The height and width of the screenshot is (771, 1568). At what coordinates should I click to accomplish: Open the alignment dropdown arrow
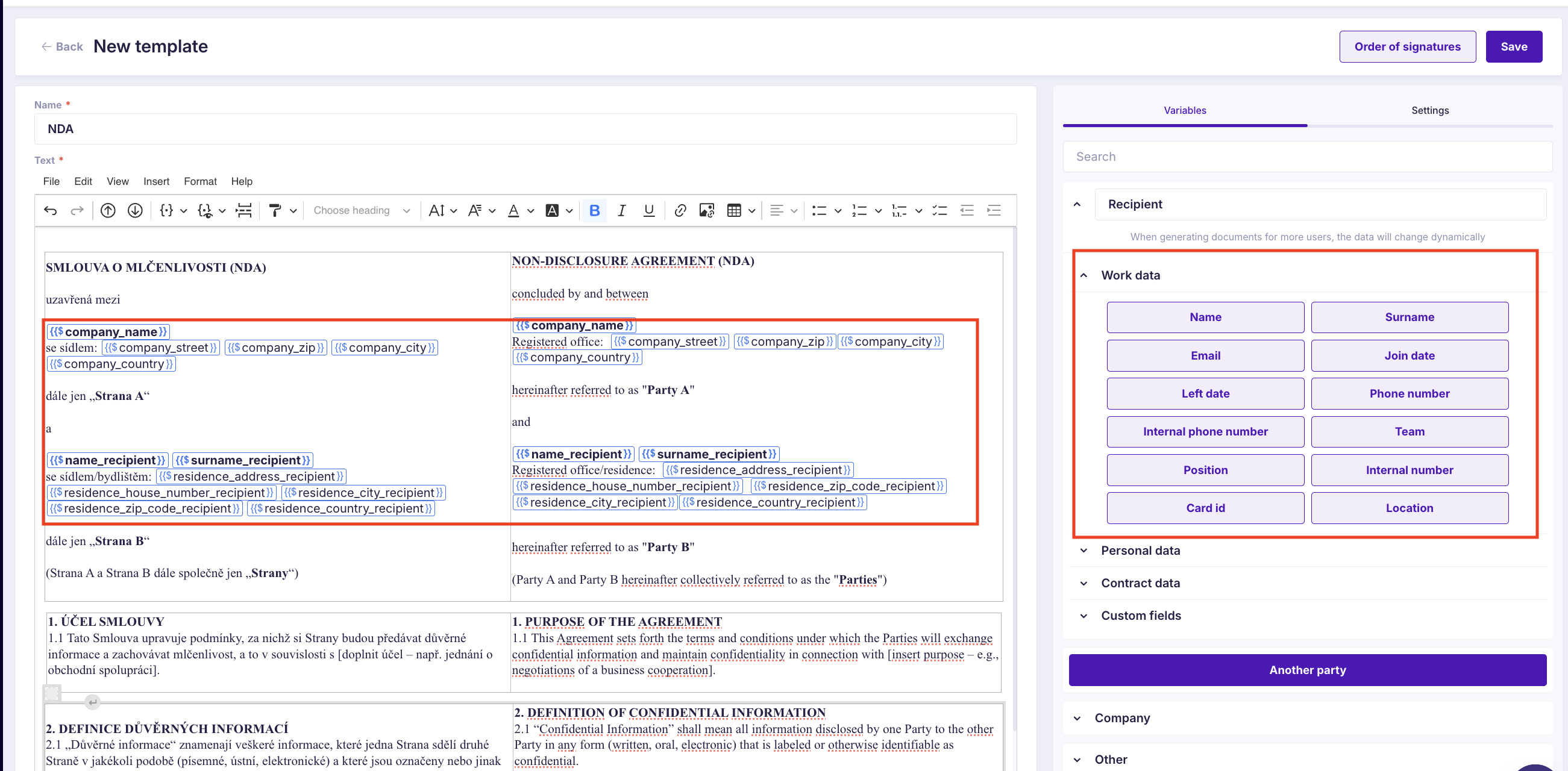tap(794, 211)
